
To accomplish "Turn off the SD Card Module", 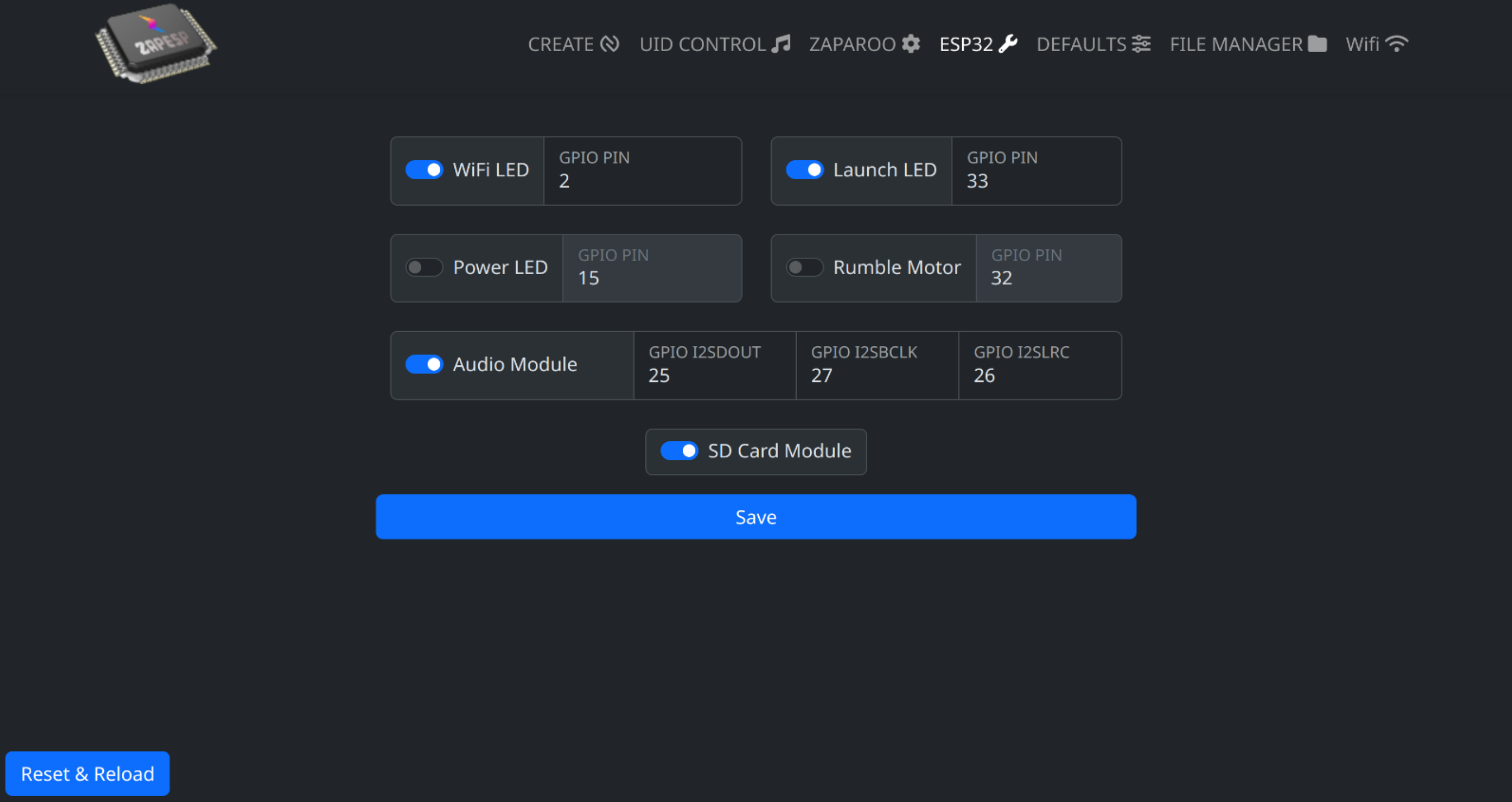I will click(679, 451).
